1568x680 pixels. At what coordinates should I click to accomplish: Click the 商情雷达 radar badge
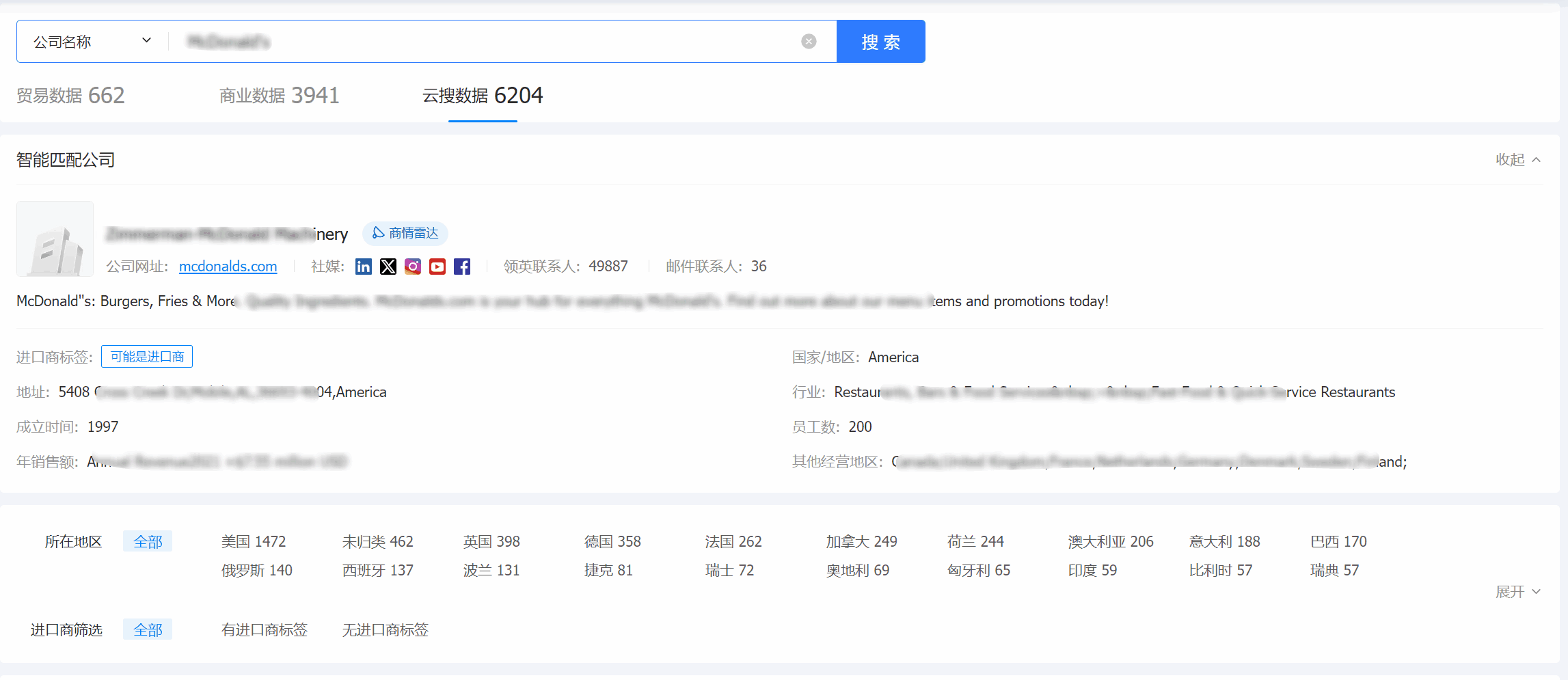(405, 234)
